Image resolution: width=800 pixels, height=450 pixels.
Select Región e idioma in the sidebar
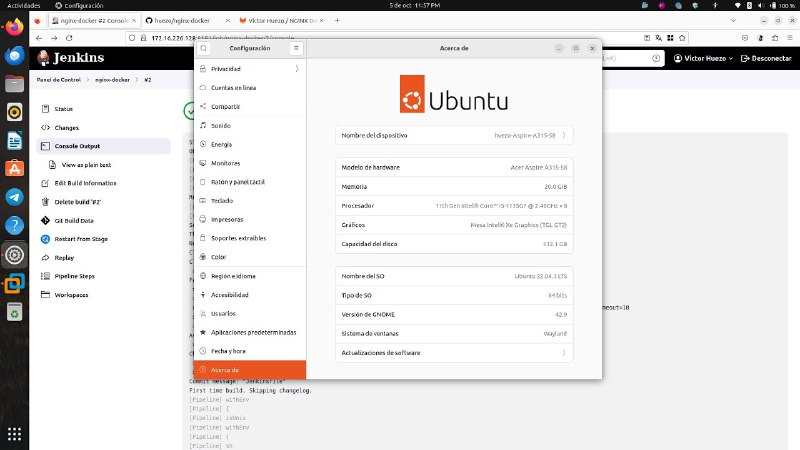coord(250,276)
